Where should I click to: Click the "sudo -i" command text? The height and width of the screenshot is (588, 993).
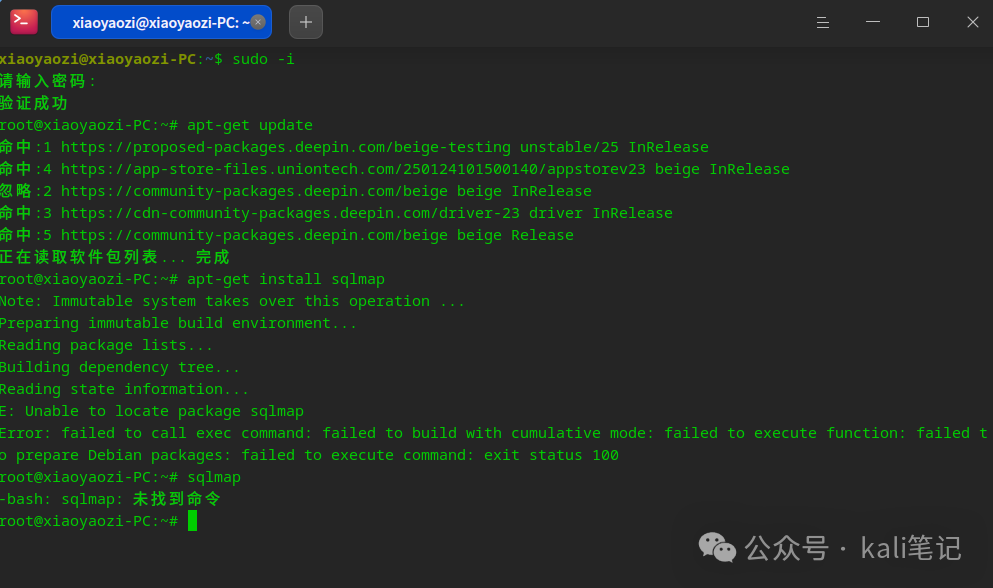(263, 59)
